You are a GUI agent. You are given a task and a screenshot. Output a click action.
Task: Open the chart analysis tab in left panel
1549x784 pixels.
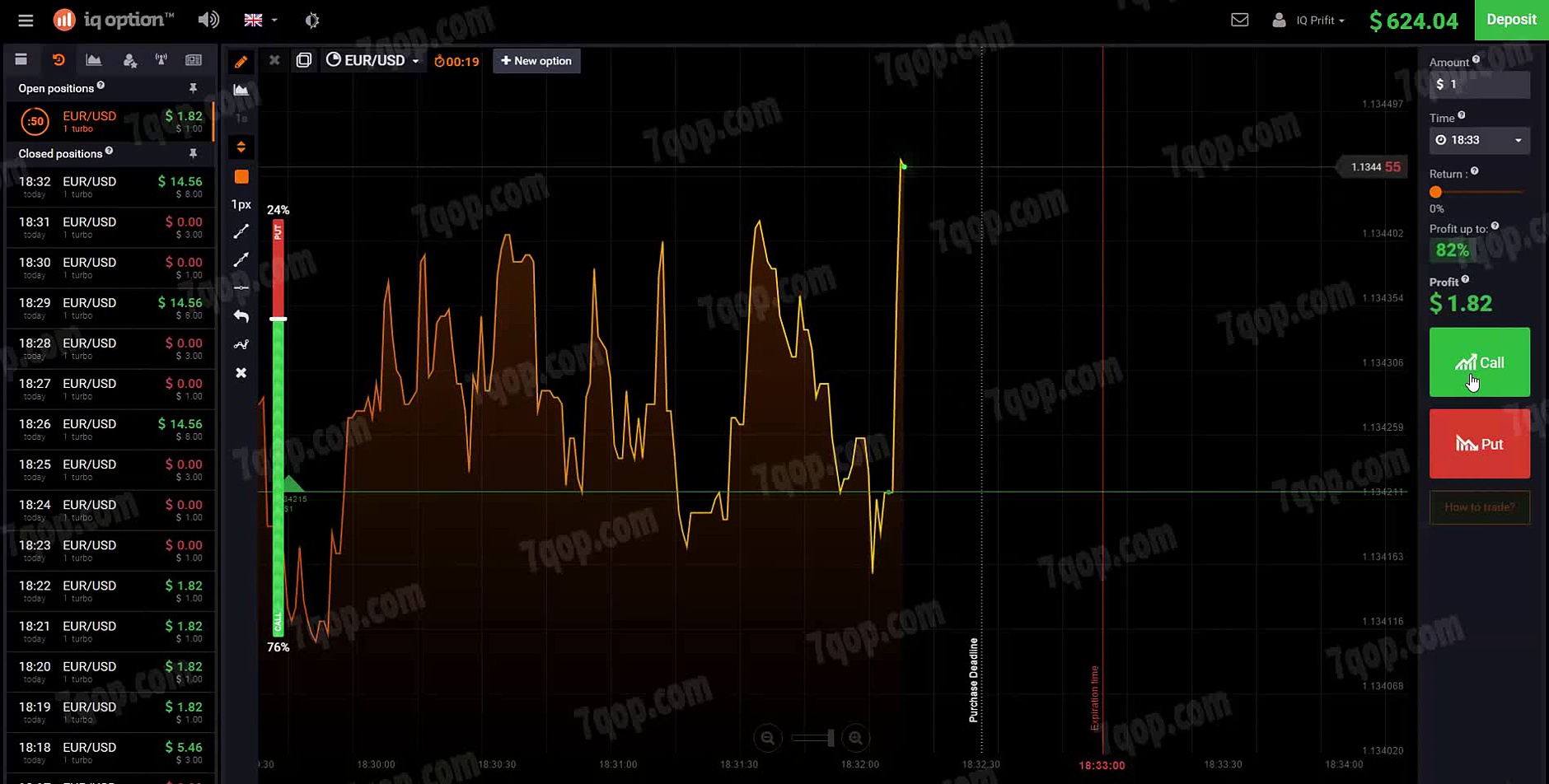(x=94, y=59)
